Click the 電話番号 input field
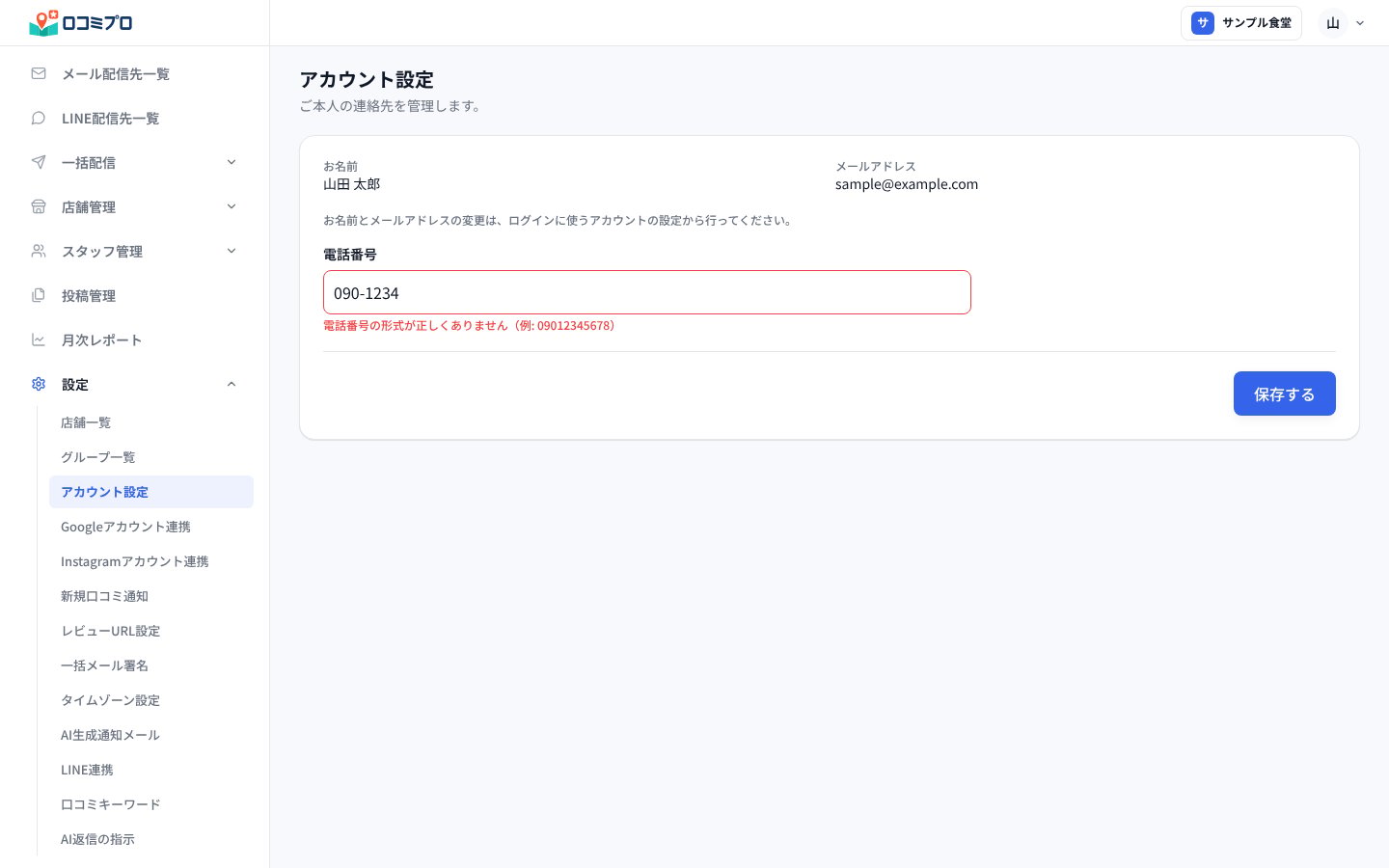 pos(647,292)
